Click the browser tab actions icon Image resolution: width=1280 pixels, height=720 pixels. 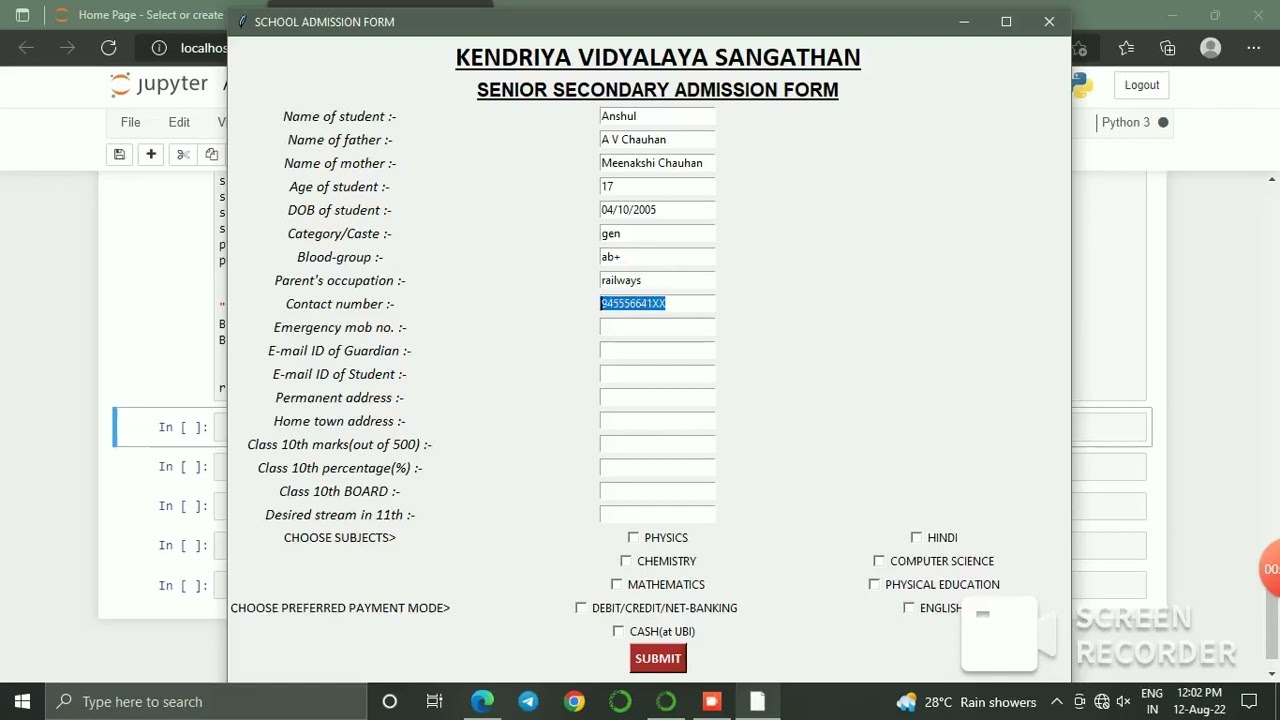pos(22,15)
